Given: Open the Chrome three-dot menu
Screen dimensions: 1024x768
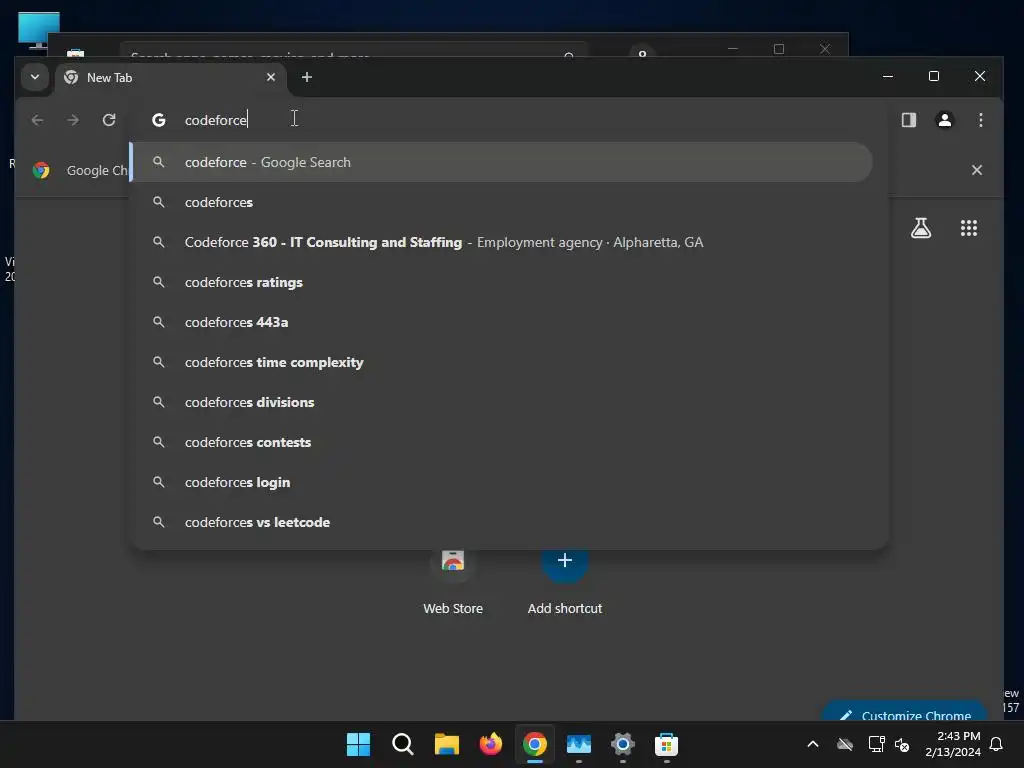Looking at the screenshot, I should click(x=980, y=120).
